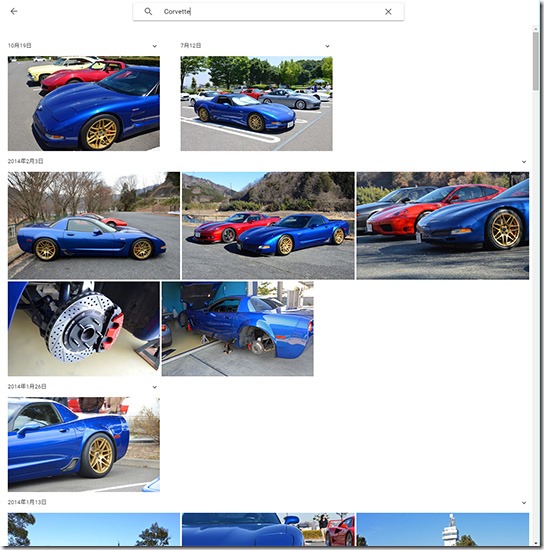
Task: Select the 2014年2月3日 date label
Action: [x=26, y=161]
